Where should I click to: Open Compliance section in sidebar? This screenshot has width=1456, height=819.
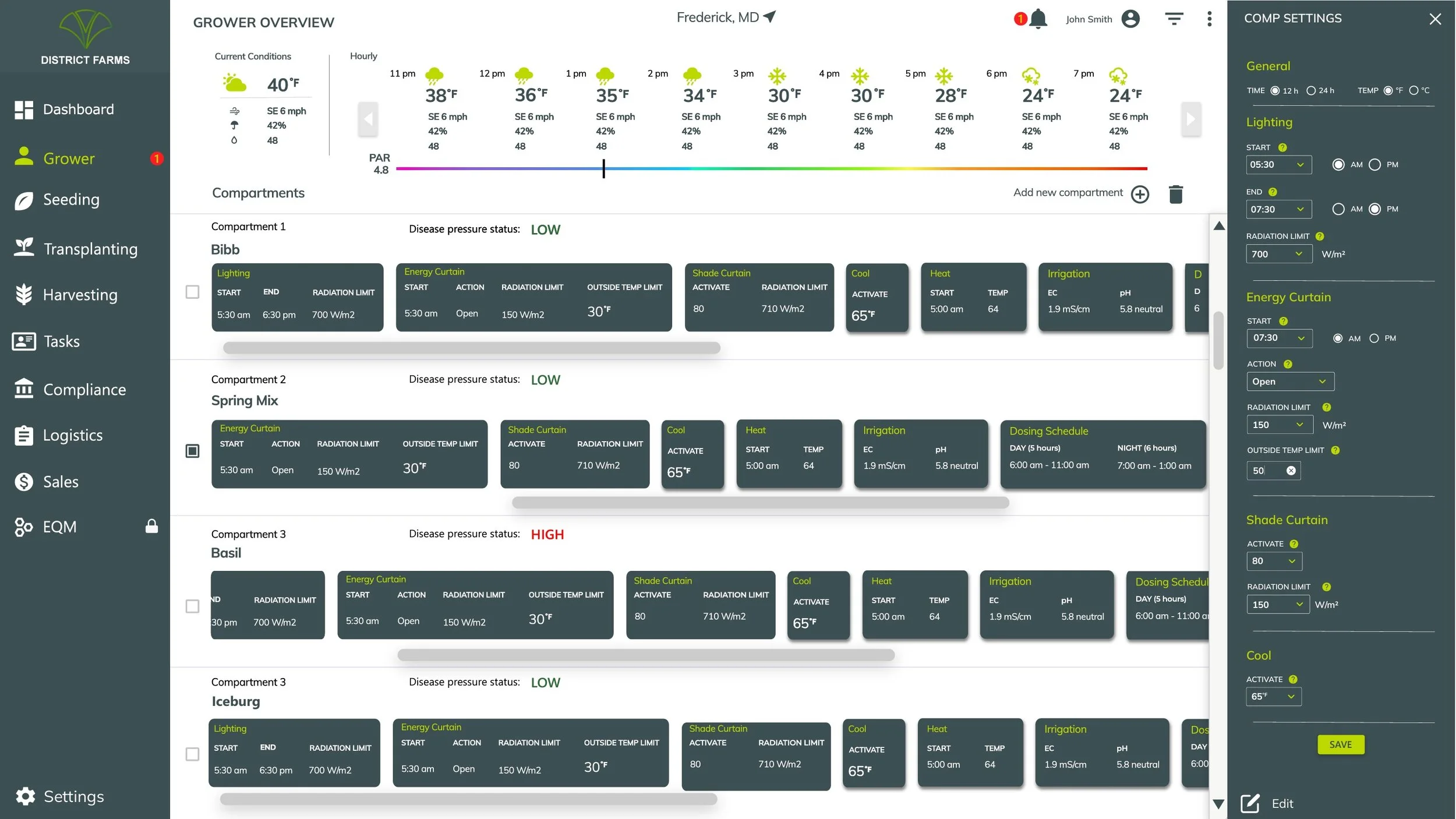click(70, 390)
